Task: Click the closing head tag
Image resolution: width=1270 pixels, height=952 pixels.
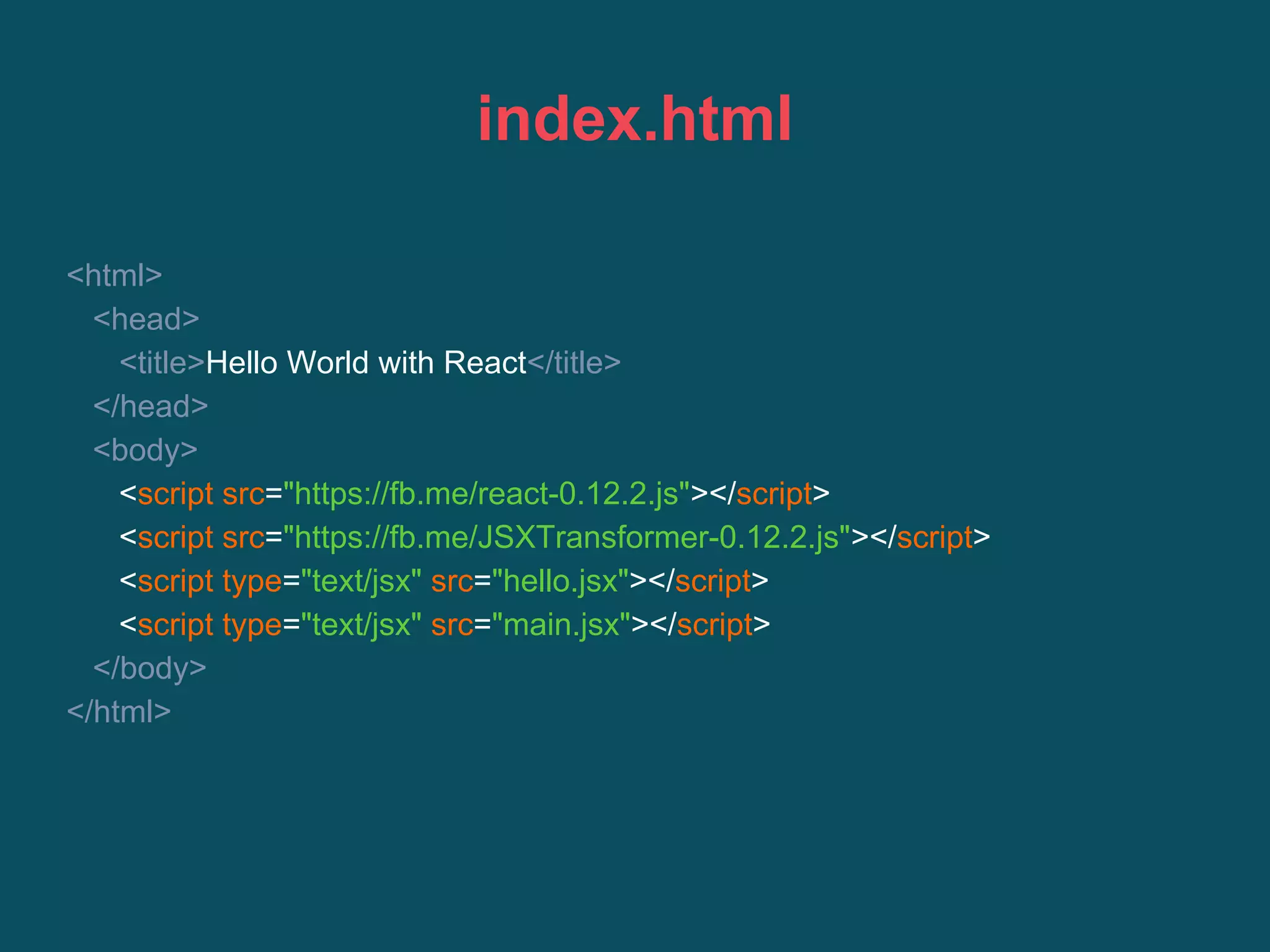Action: coord(151,407)
